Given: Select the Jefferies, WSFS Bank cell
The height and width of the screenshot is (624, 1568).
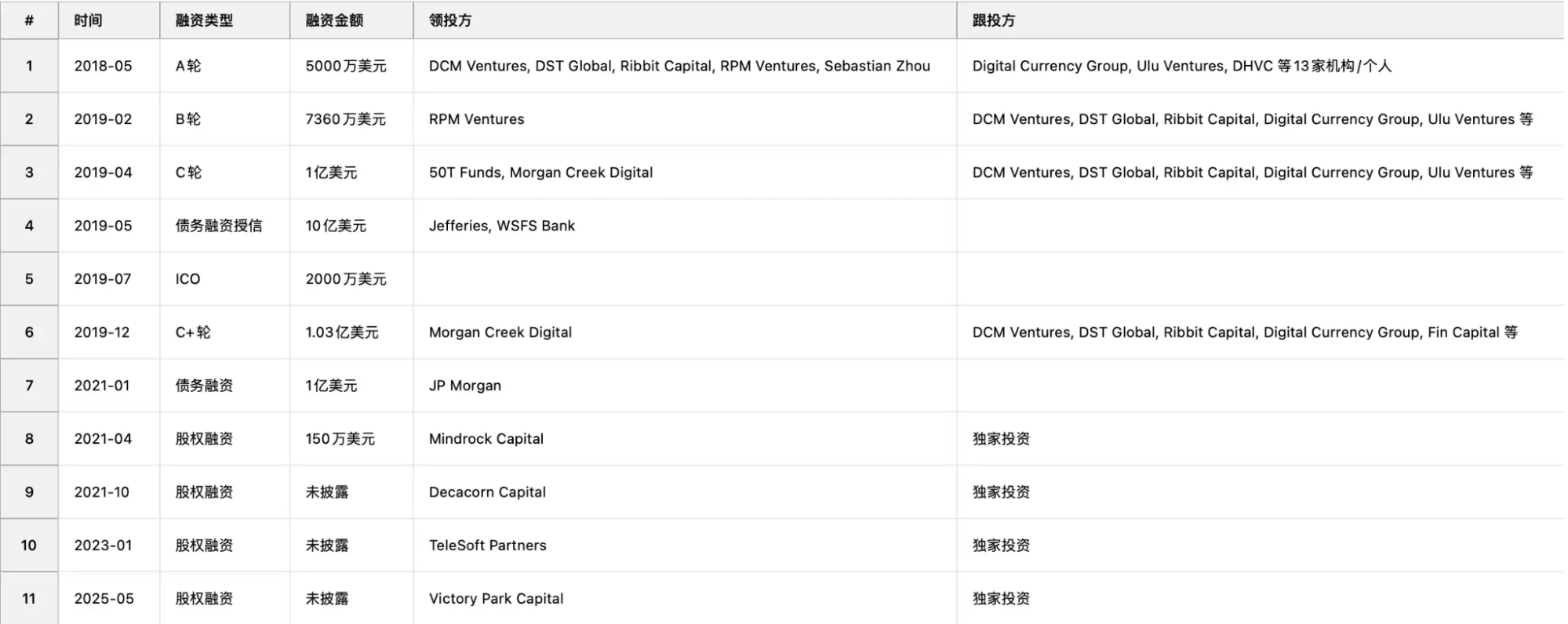Looking at the screenshot, I should [x=685, y=226].
